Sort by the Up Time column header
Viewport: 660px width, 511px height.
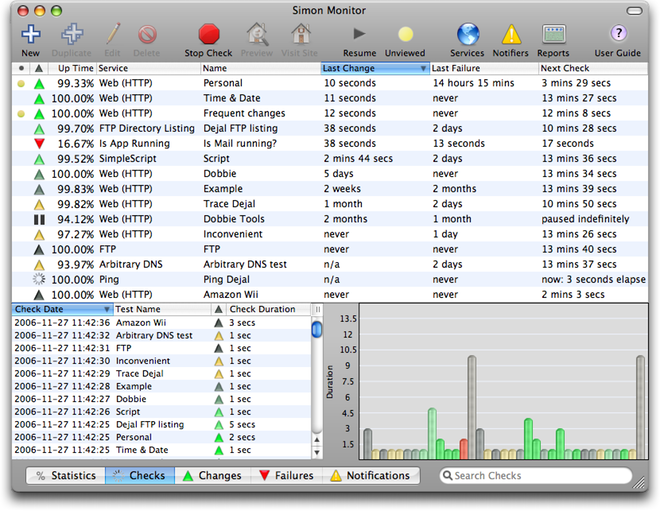pyautogui.click(x=71, y=68)
